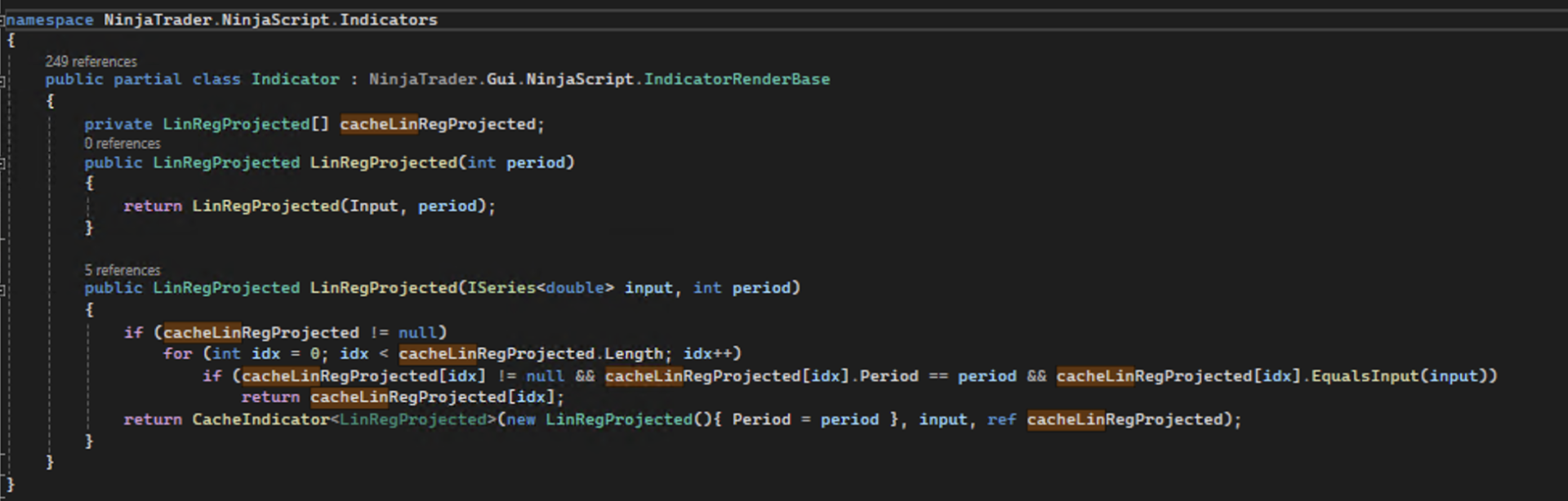Screen dimensions: 1568x501
Task: Click Length property in the for loop condition
Action: [x=634, y=353]
